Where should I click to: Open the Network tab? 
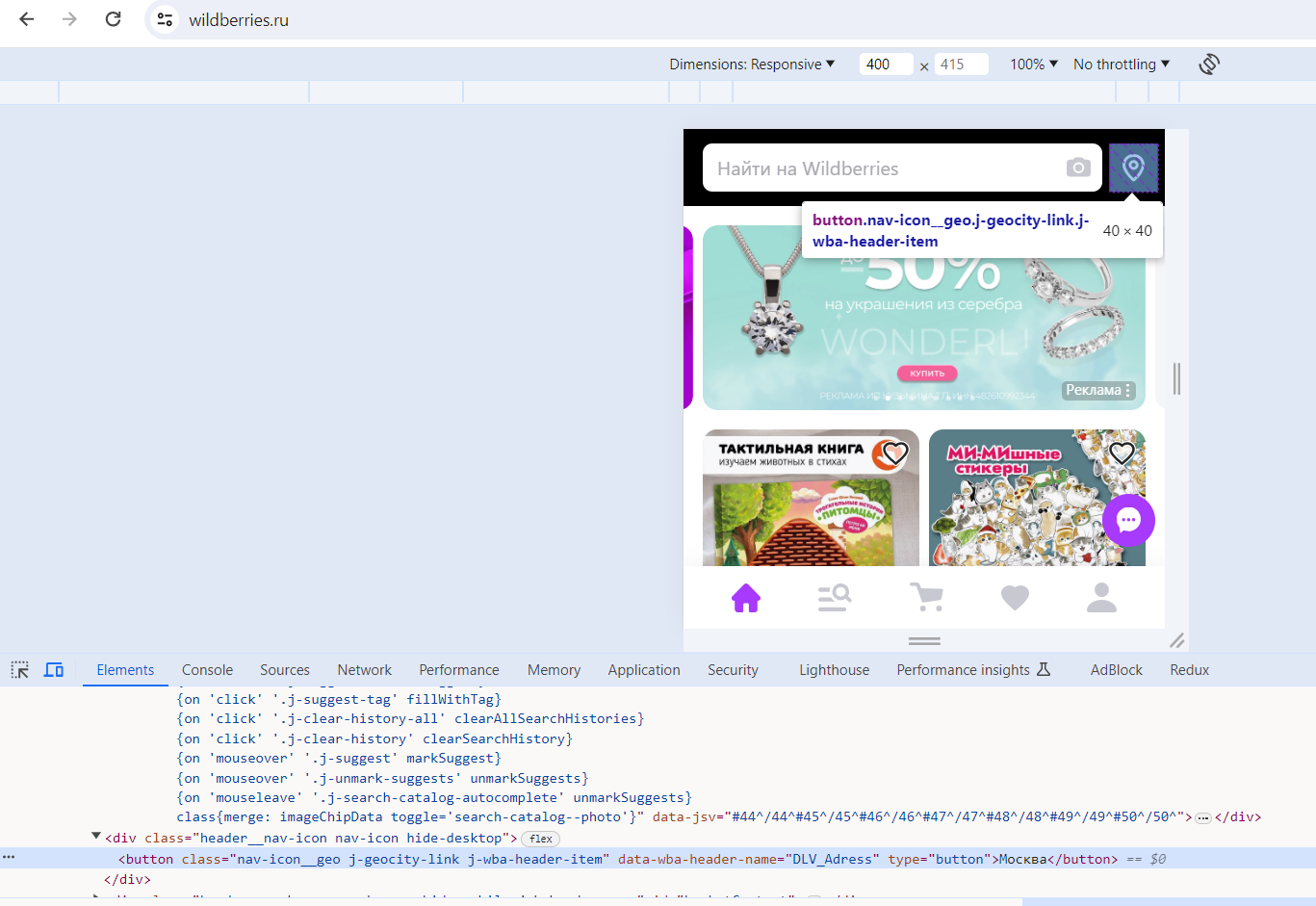(364, 670)
